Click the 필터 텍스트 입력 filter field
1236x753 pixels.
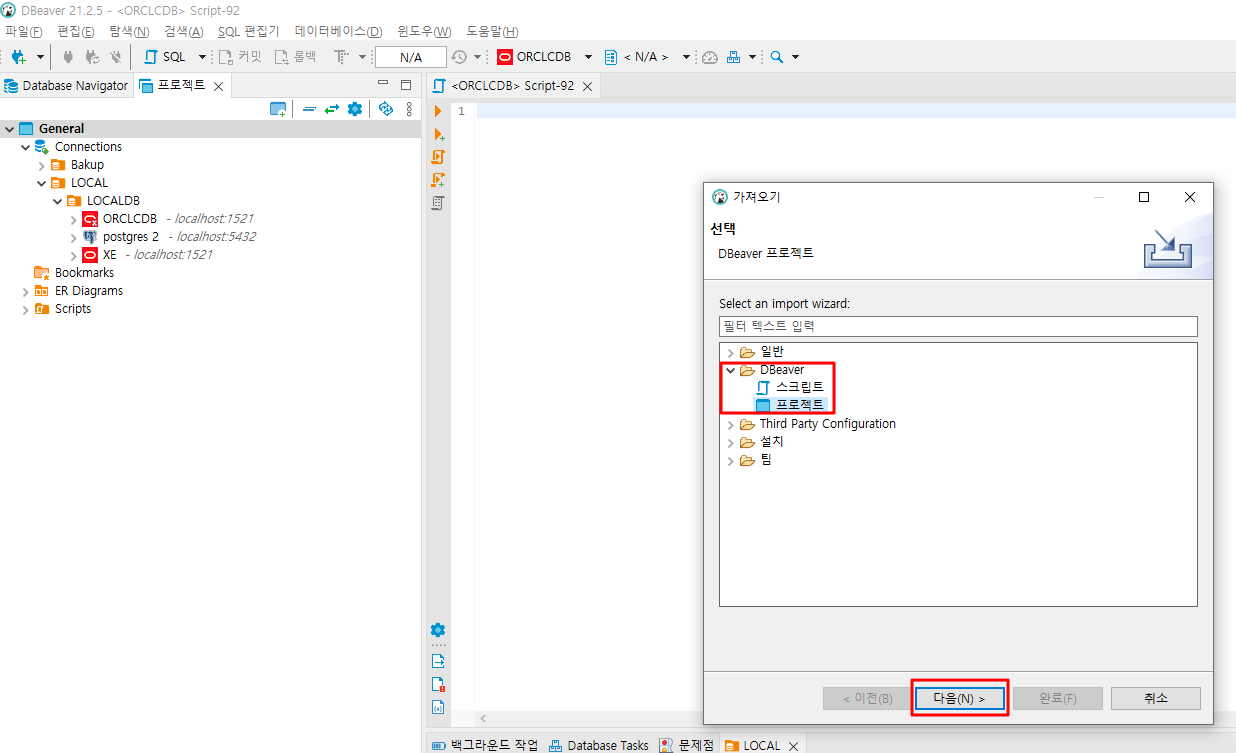958,326
